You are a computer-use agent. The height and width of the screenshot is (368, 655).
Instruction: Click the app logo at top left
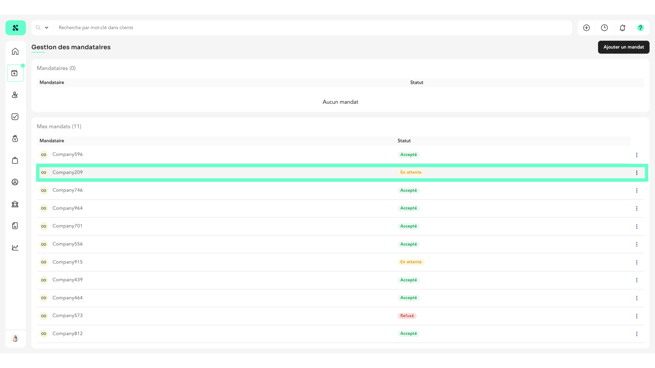pos(15,28)
